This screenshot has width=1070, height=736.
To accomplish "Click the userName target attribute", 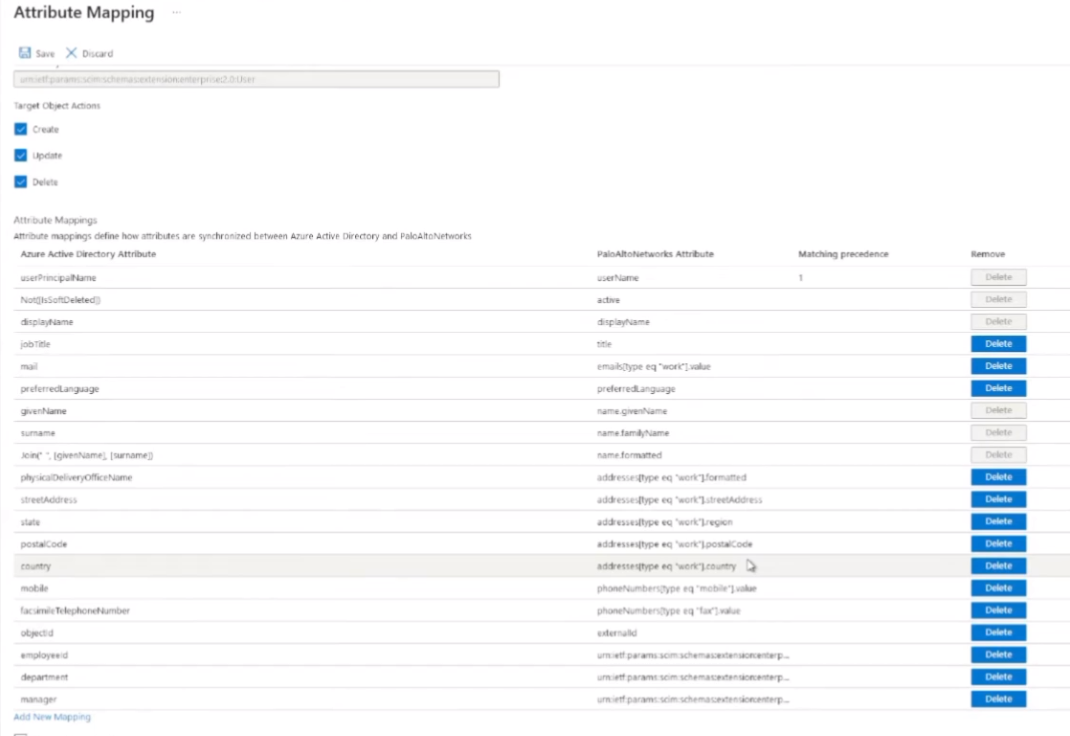I will pyautogui.click(x=618, y=278).
